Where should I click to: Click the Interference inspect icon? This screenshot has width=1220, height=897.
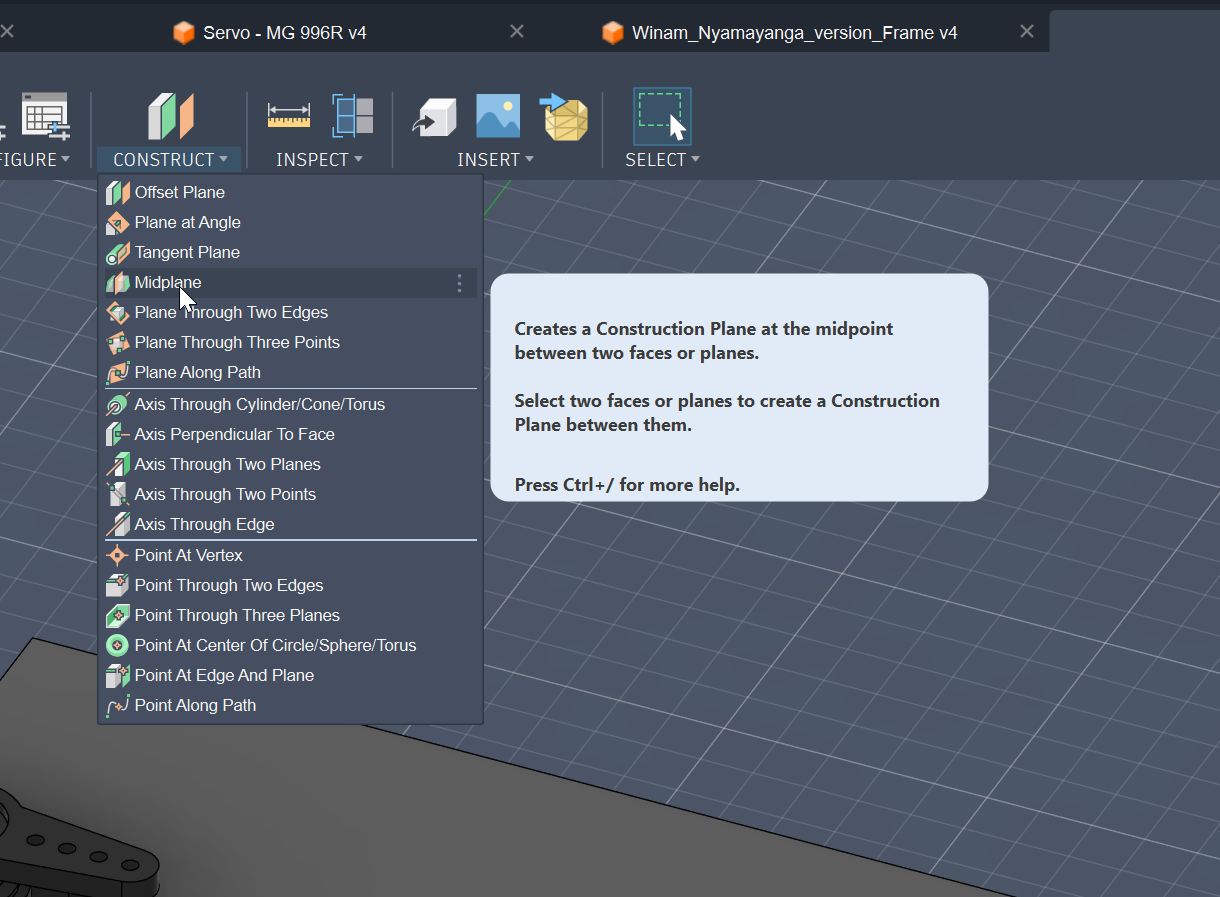353,116
